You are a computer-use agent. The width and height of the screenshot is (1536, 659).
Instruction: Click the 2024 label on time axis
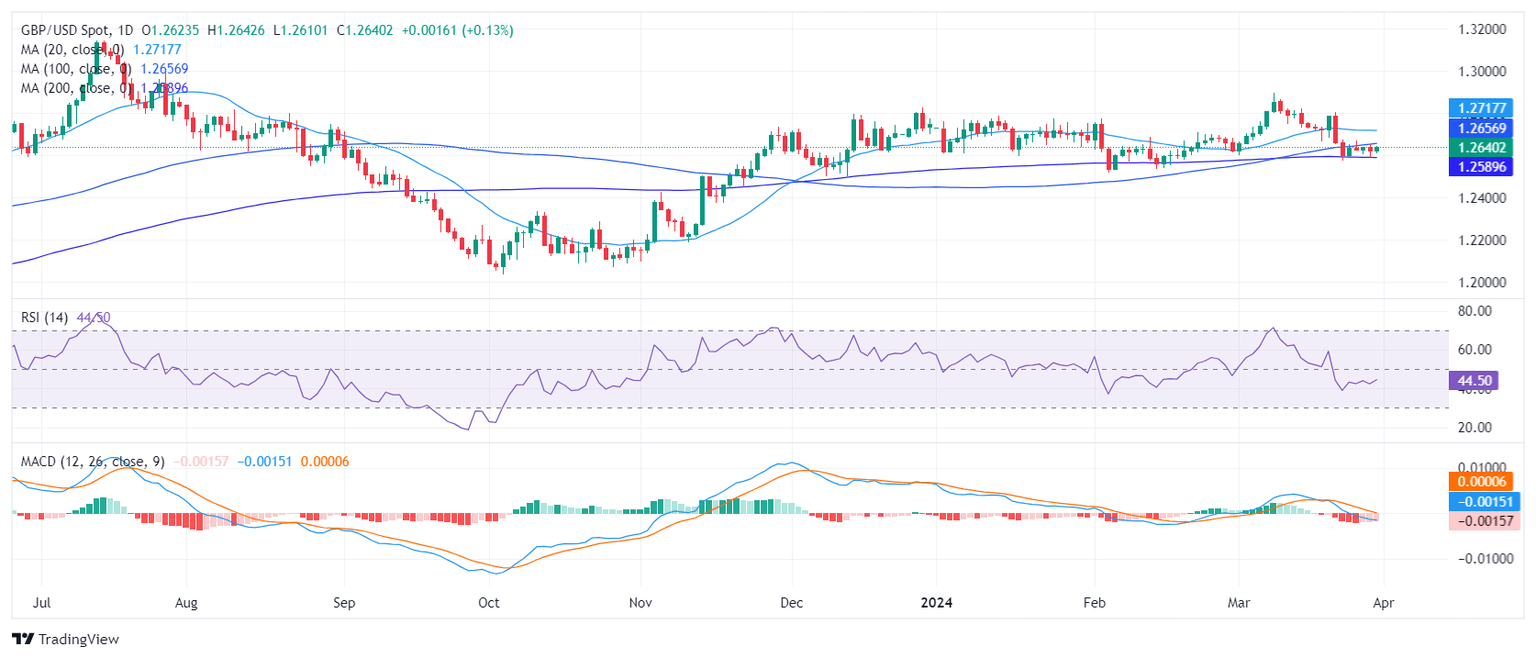point(937,603)
